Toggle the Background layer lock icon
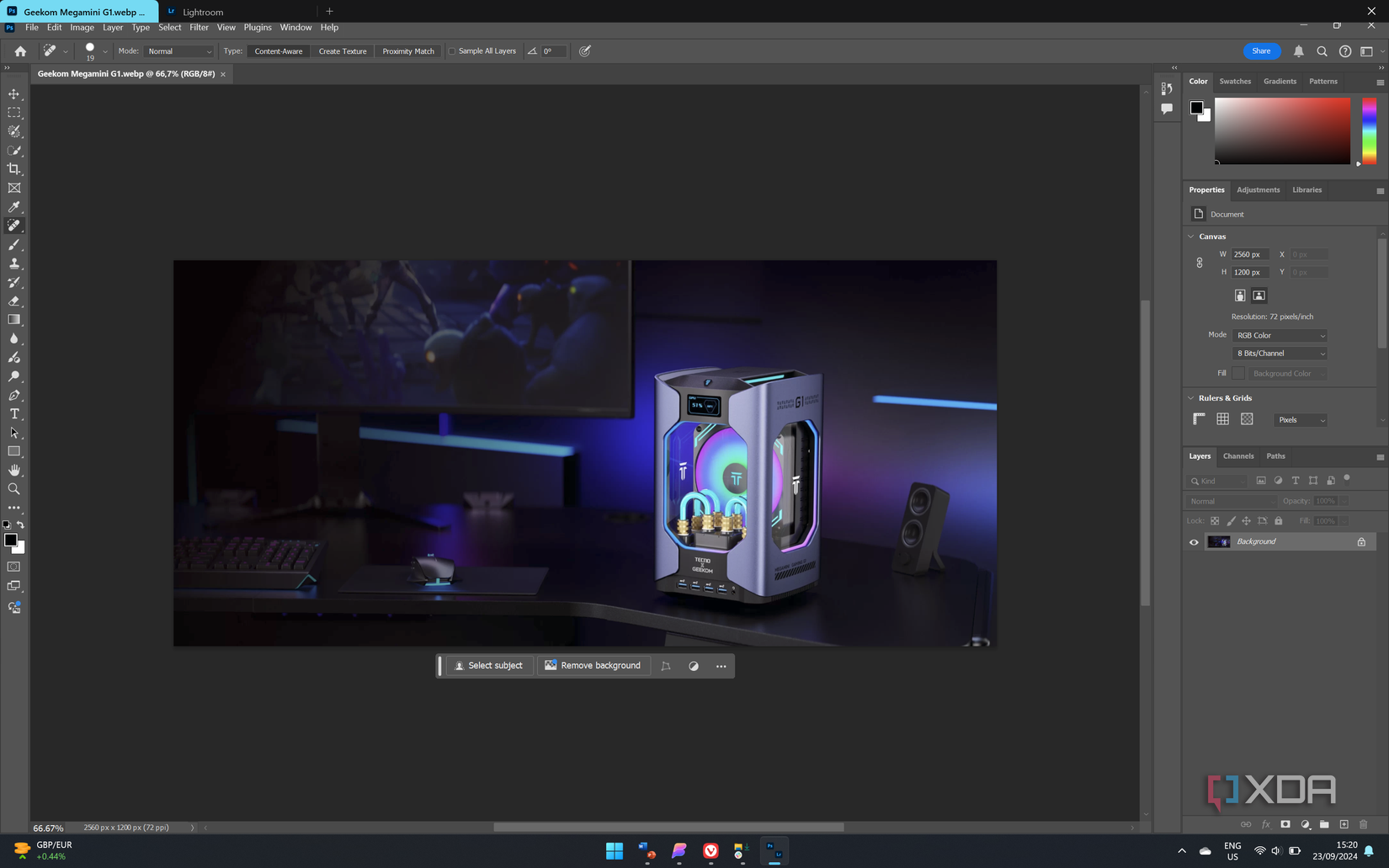The width and height of the screenshot is (1389, 868). point(1361,542)
